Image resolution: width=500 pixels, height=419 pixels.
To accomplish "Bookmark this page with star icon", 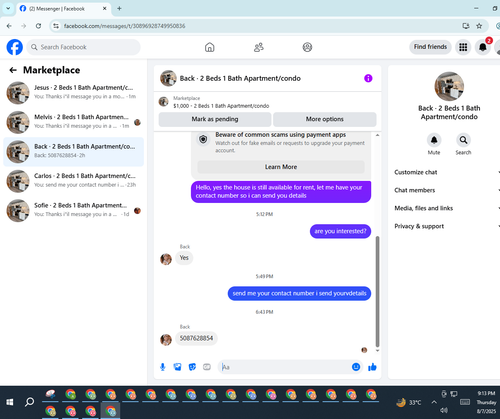I will (479, 26).
